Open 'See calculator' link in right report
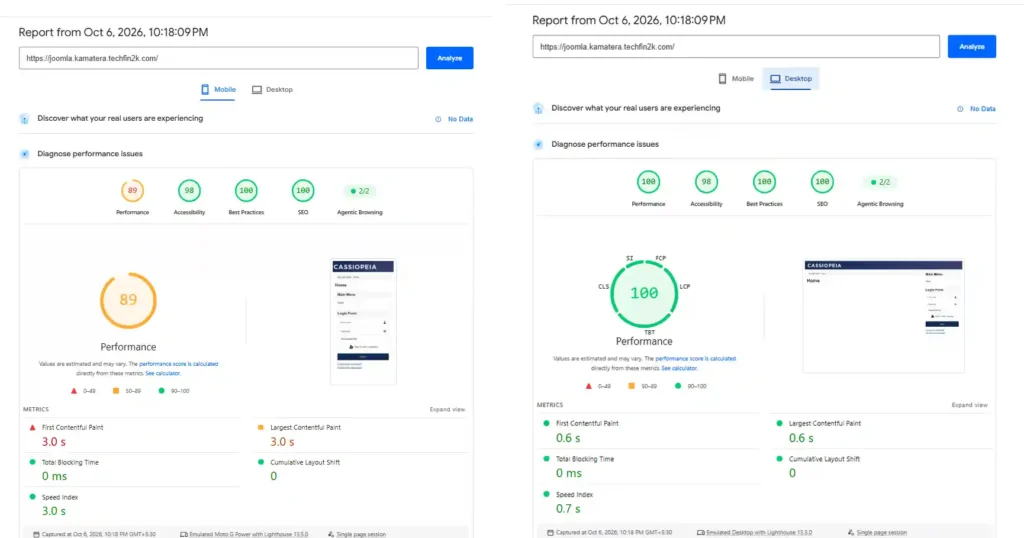 pos(679,368)
